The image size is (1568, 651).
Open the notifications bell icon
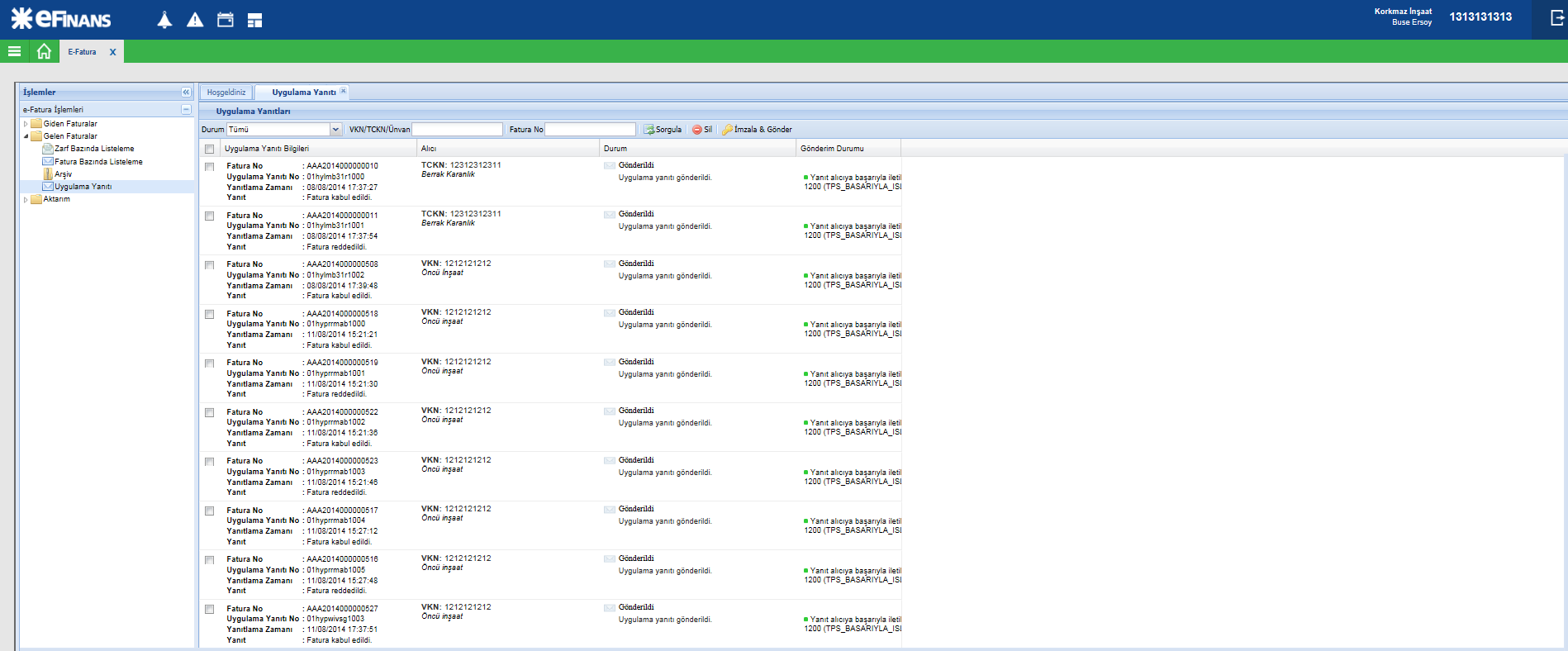tap(164, 20)
